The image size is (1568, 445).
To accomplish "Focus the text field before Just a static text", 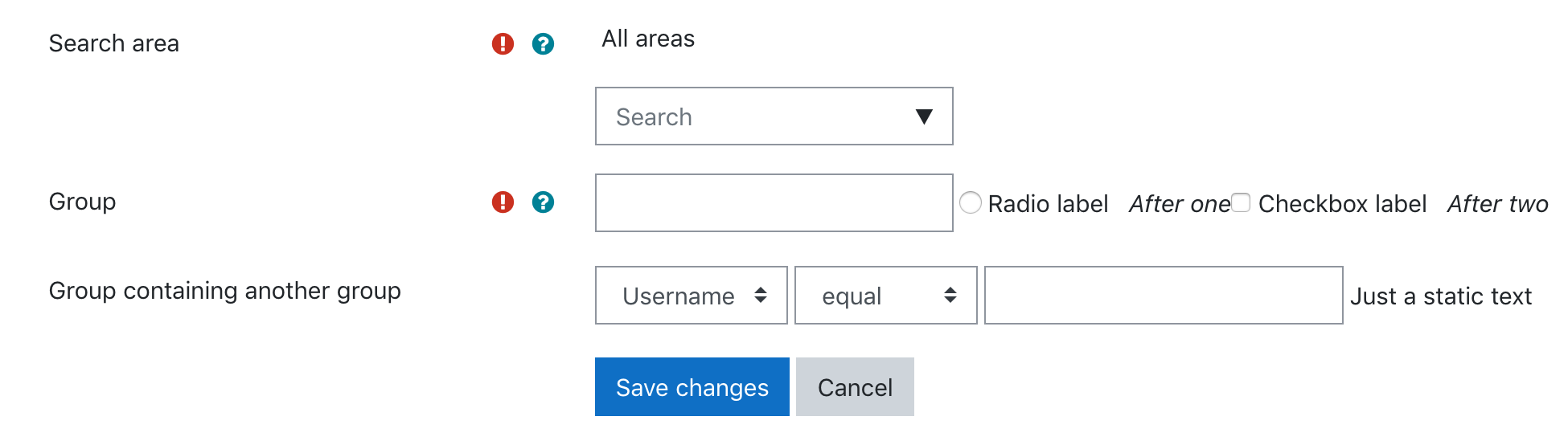I will [1164, 296].
